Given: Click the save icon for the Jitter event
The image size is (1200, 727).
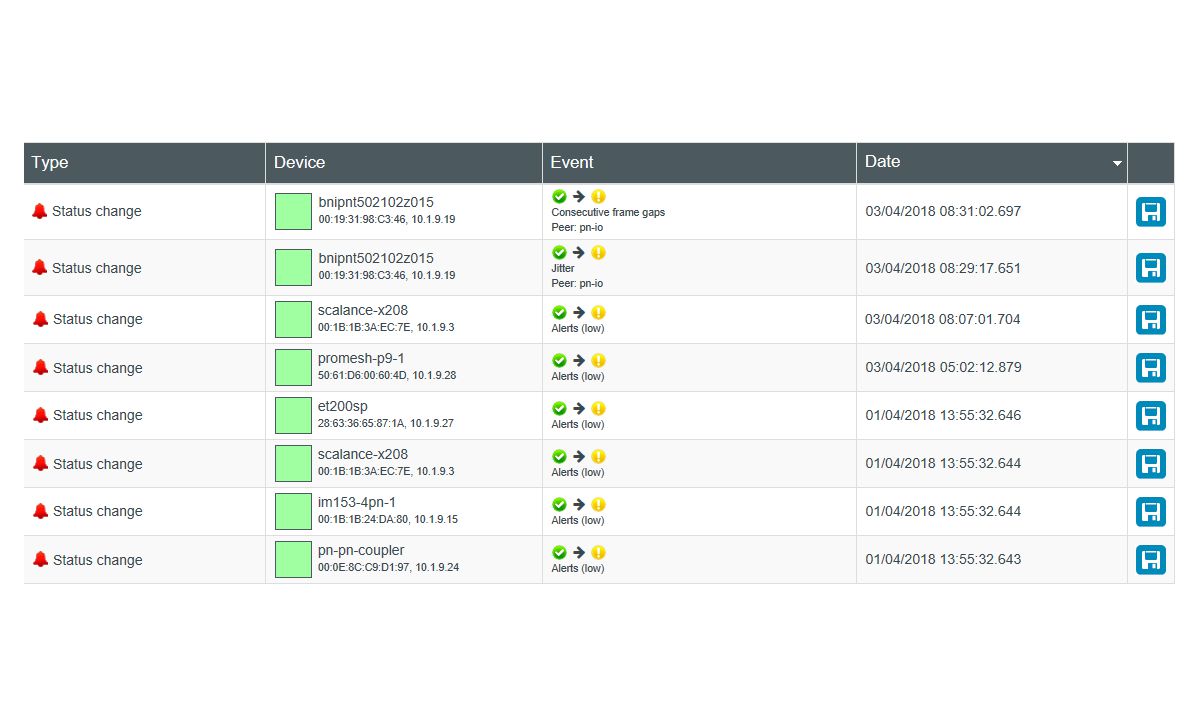Looking at the screenshot, I should pyautogui.click(x=1150, y=268).
